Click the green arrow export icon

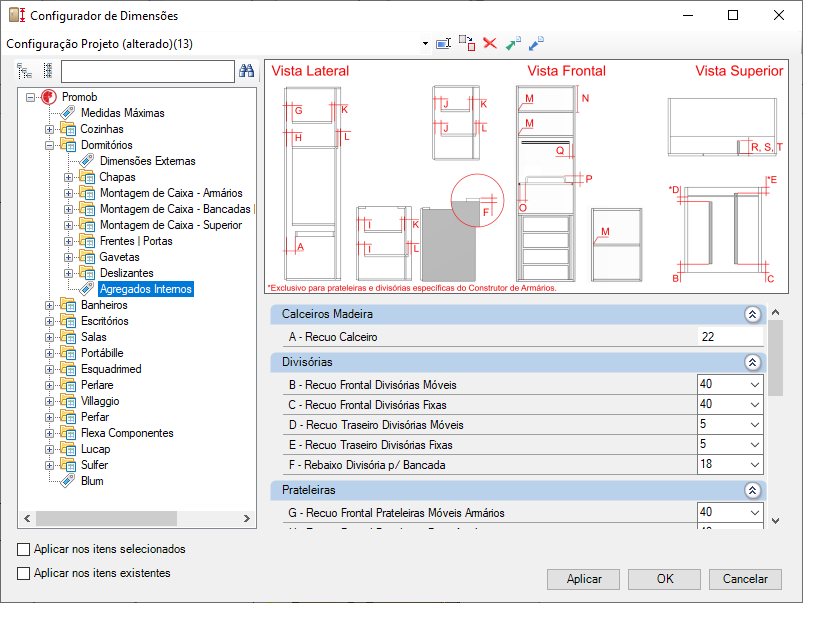513,43
